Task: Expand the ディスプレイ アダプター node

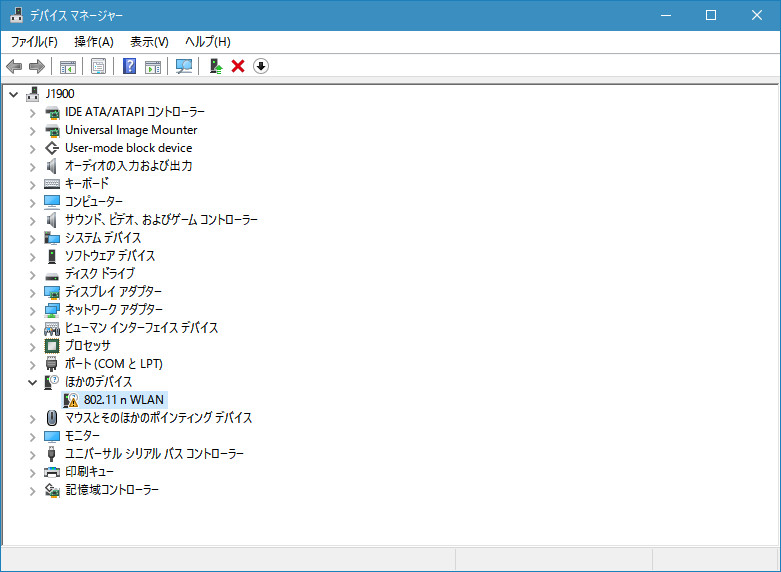Action: click(x=32, y=292)
